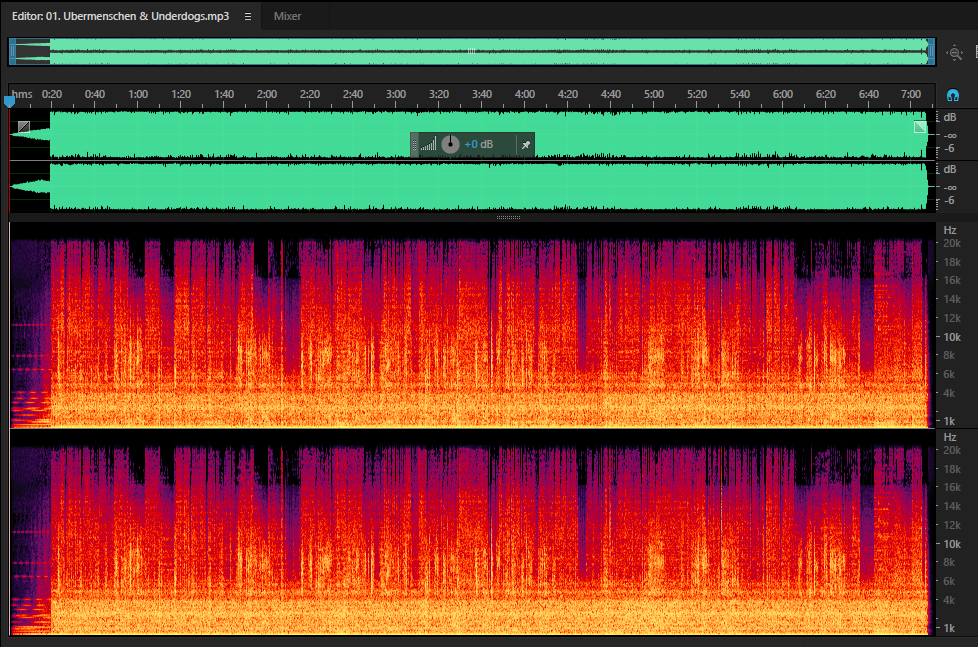Click the left handle of the overview navigator

(x=12, y=52)
